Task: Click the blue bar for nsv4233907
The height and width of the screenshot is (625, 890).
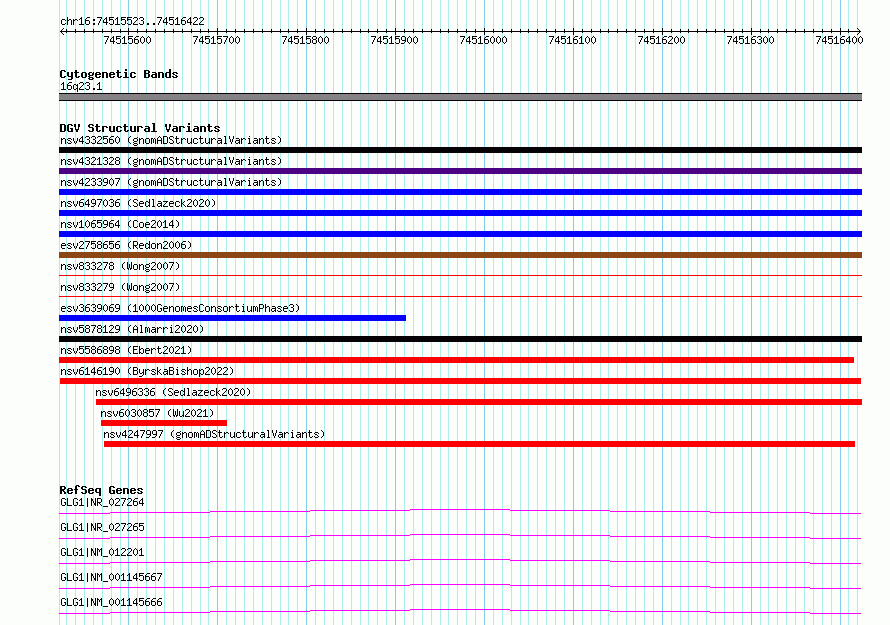Action: [x=460, y=192]
